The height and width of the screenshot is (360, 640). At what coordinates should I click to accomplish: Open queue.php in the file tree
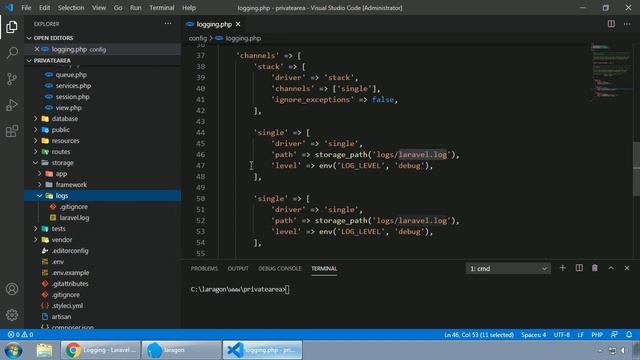coord(71,75)
